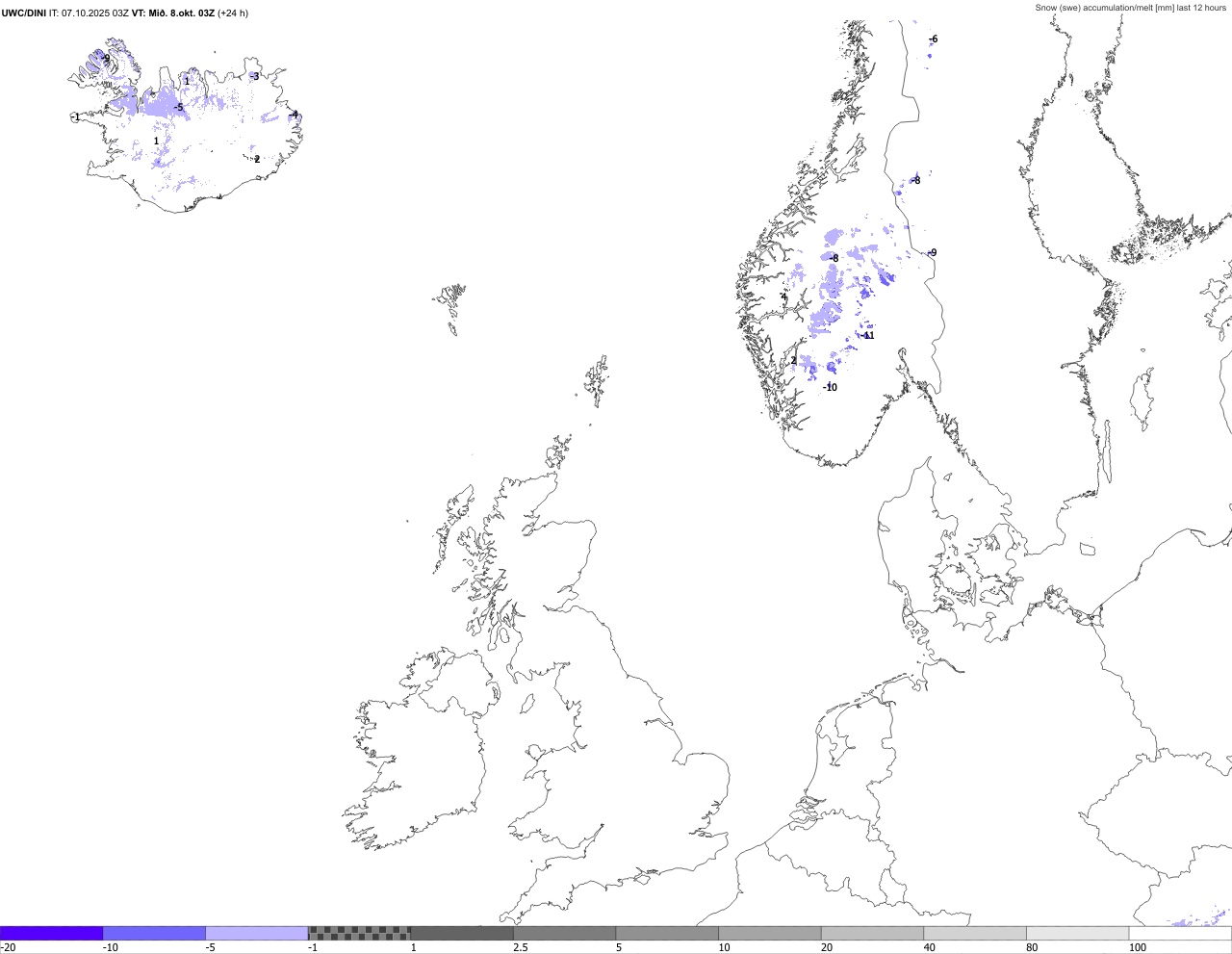Click the darkest purple -20 to -10 legend swatch

[x=51, y=933]
